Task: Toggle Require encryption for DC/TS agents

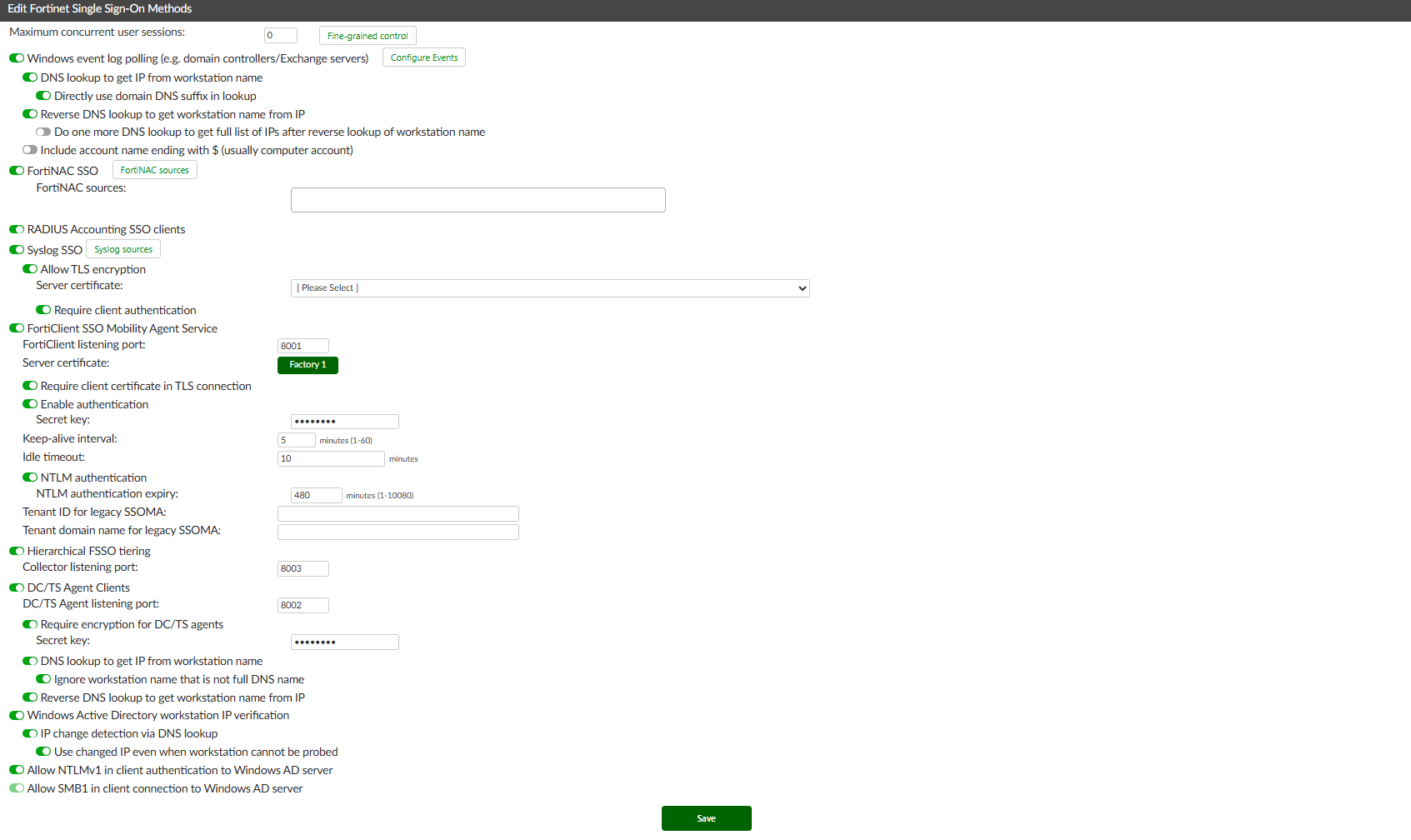Action: (30, 624)
